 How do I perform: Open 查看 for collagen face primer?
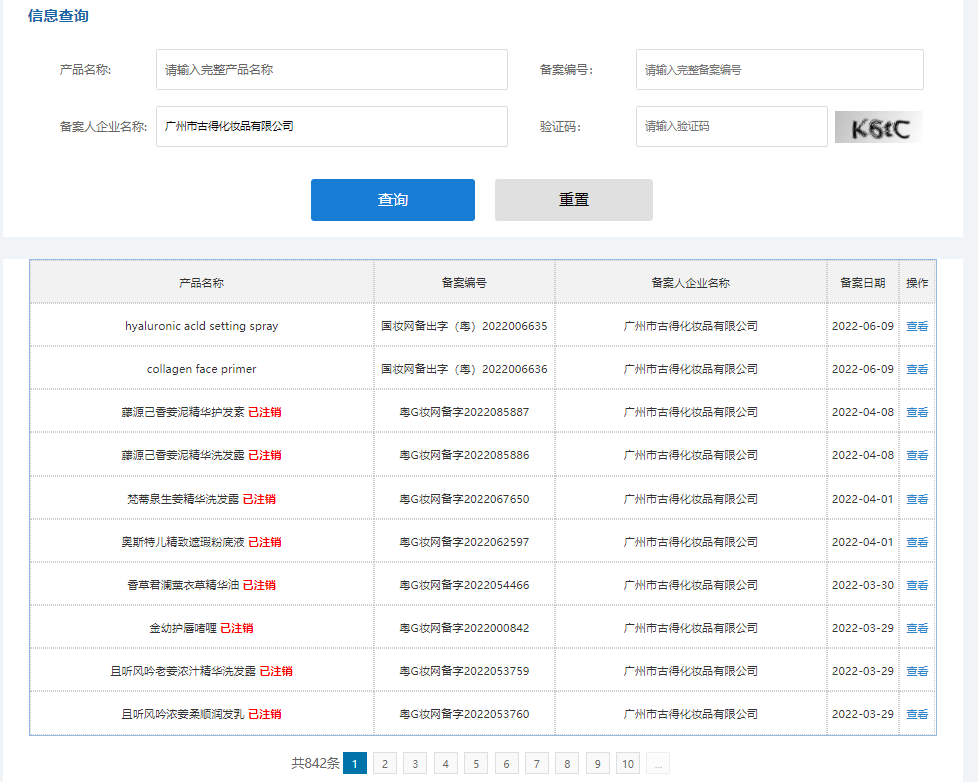916,369
